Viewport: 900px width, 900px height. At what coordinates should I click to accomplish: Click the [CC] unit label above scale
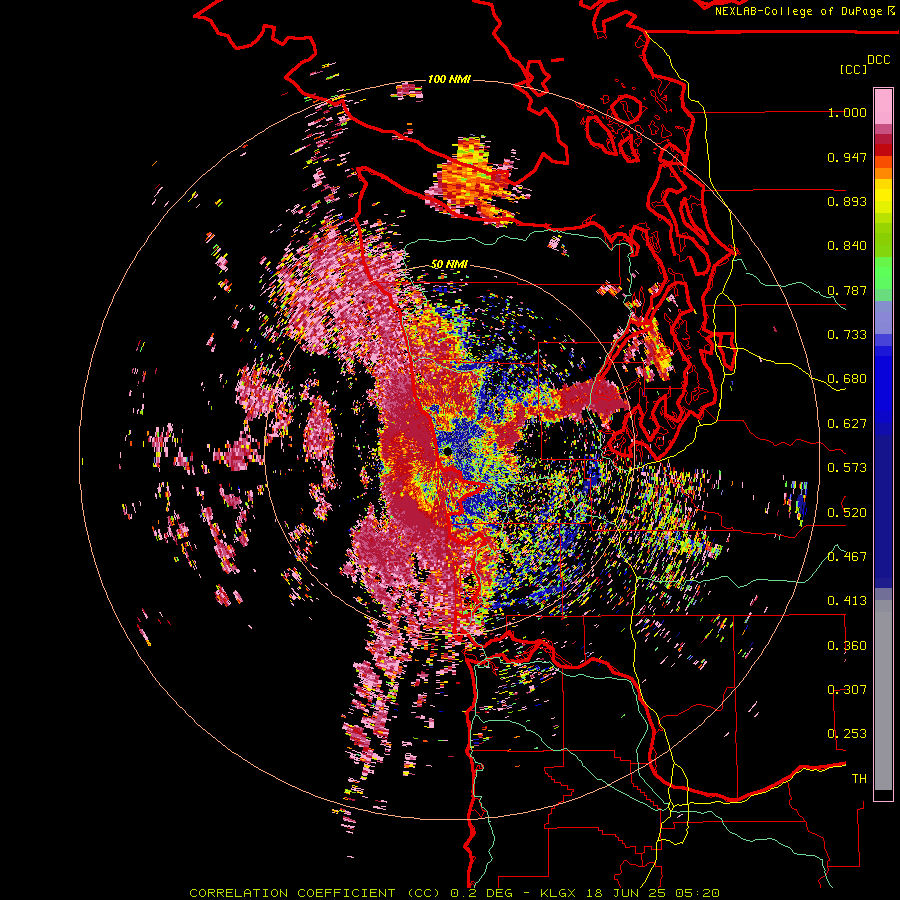point(853,69)
